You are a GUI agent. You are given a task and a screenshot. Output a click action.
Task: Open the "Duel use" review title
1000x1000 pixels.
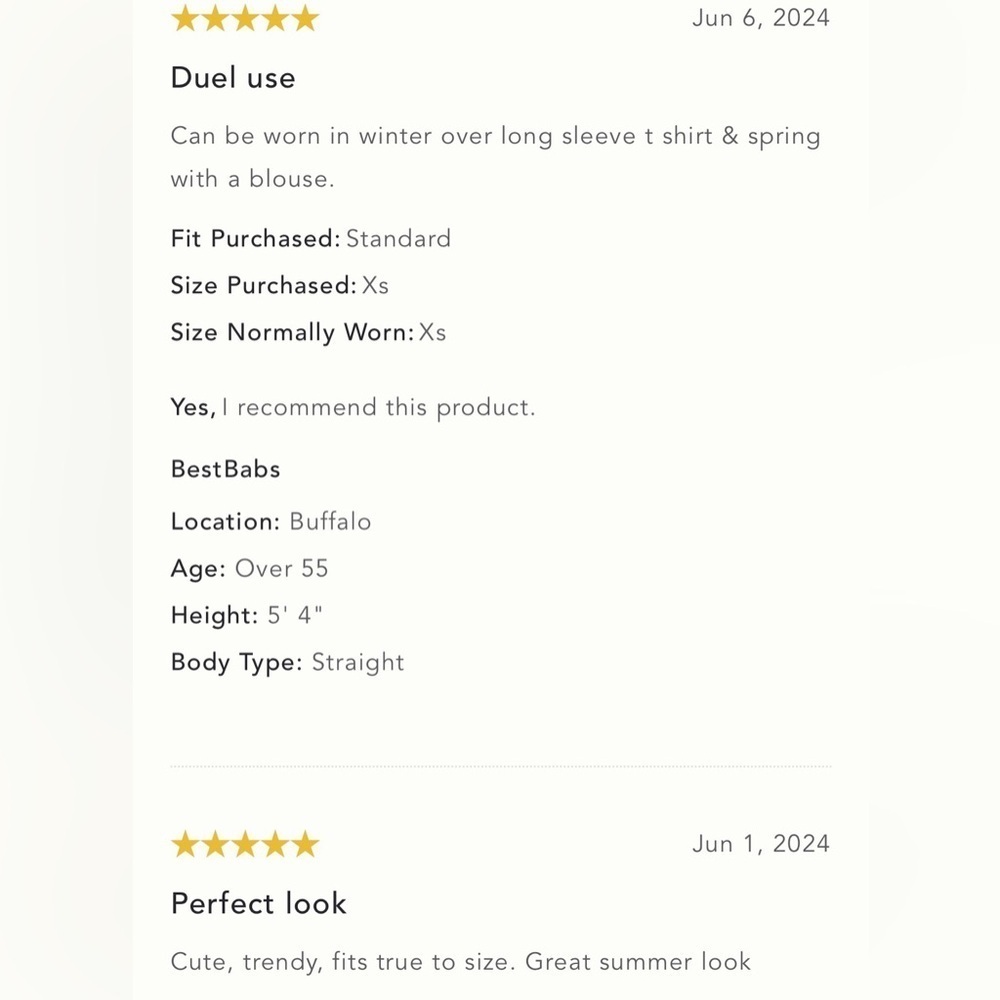point(233,78)
